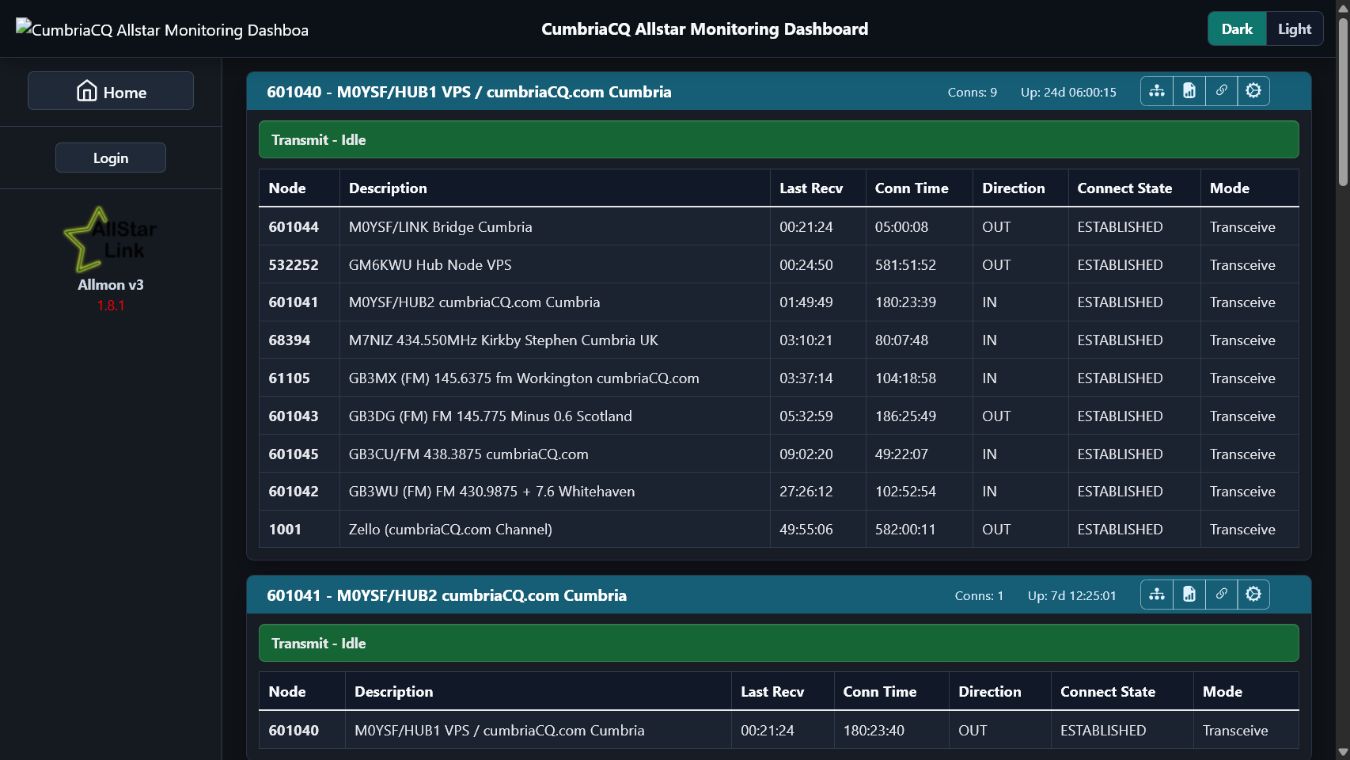
Task: Click the M7NIZ 434.550MHz Kirkby Stephen description
Action: coord(503,340)
